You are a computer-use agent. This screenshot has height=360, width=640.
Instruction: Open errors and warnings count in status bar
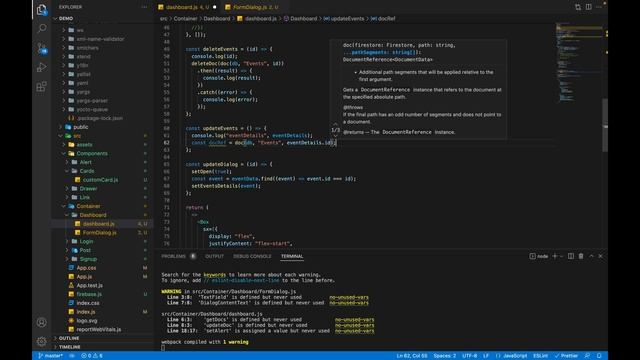pyautogui.click(x=92, y=356)
